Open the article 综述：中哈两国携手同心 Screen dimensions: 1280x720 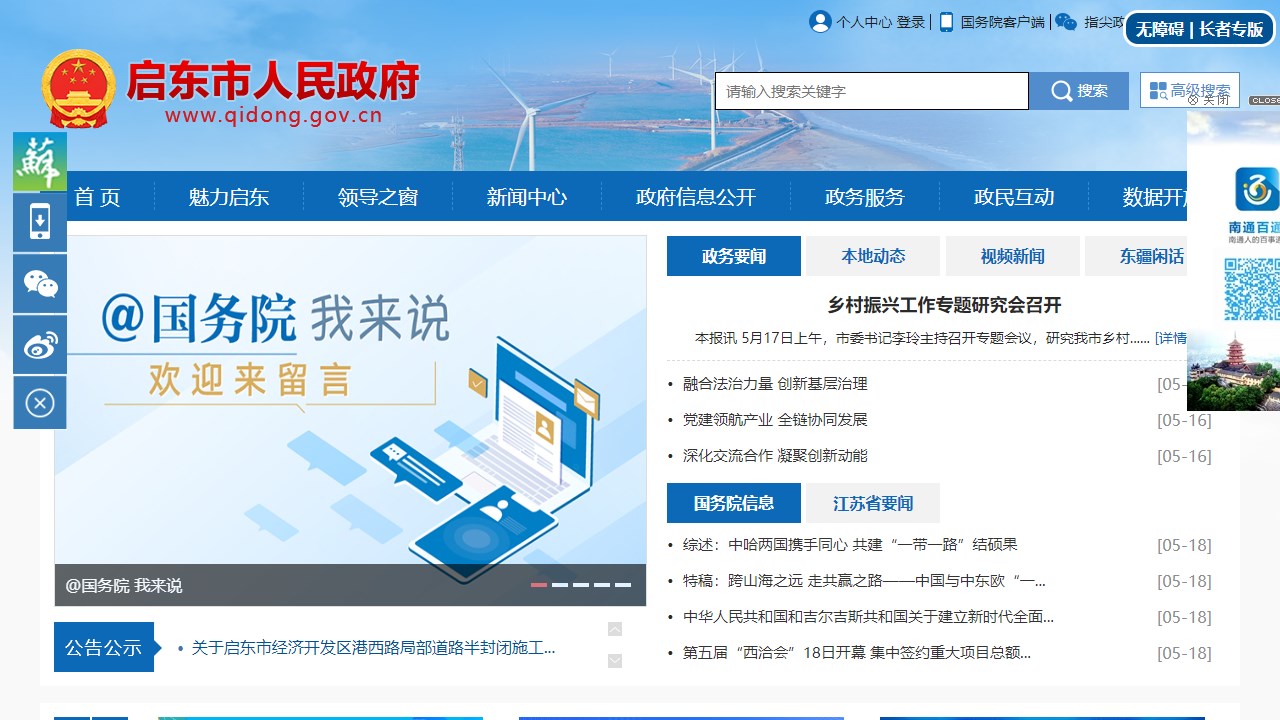(x=850, y=545)
